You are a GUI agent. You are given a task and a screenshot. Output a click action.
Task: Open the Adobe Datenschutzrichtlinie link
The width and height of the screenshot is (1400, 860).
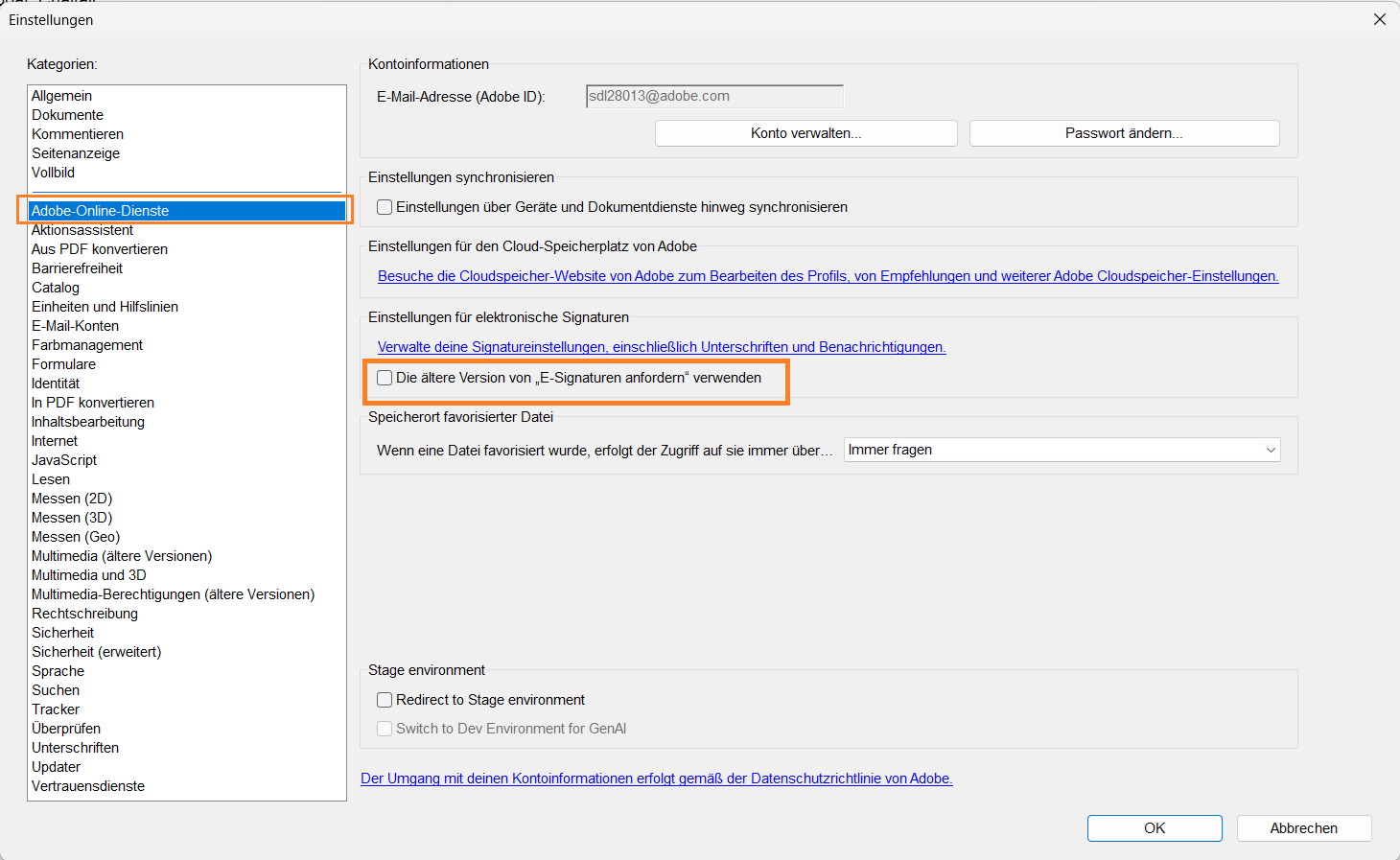coord(657,778)
